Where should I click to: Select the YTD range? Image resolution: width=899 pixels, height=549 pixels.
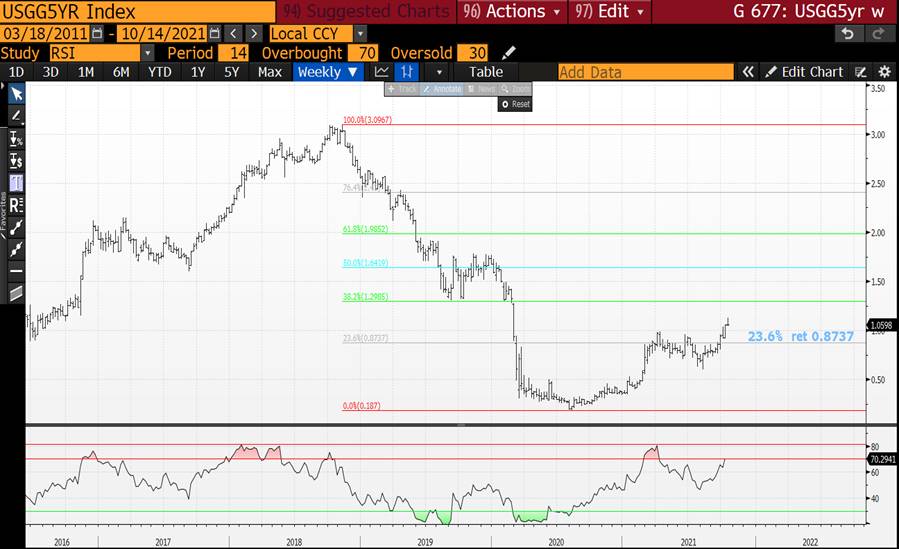click(159, 72)
